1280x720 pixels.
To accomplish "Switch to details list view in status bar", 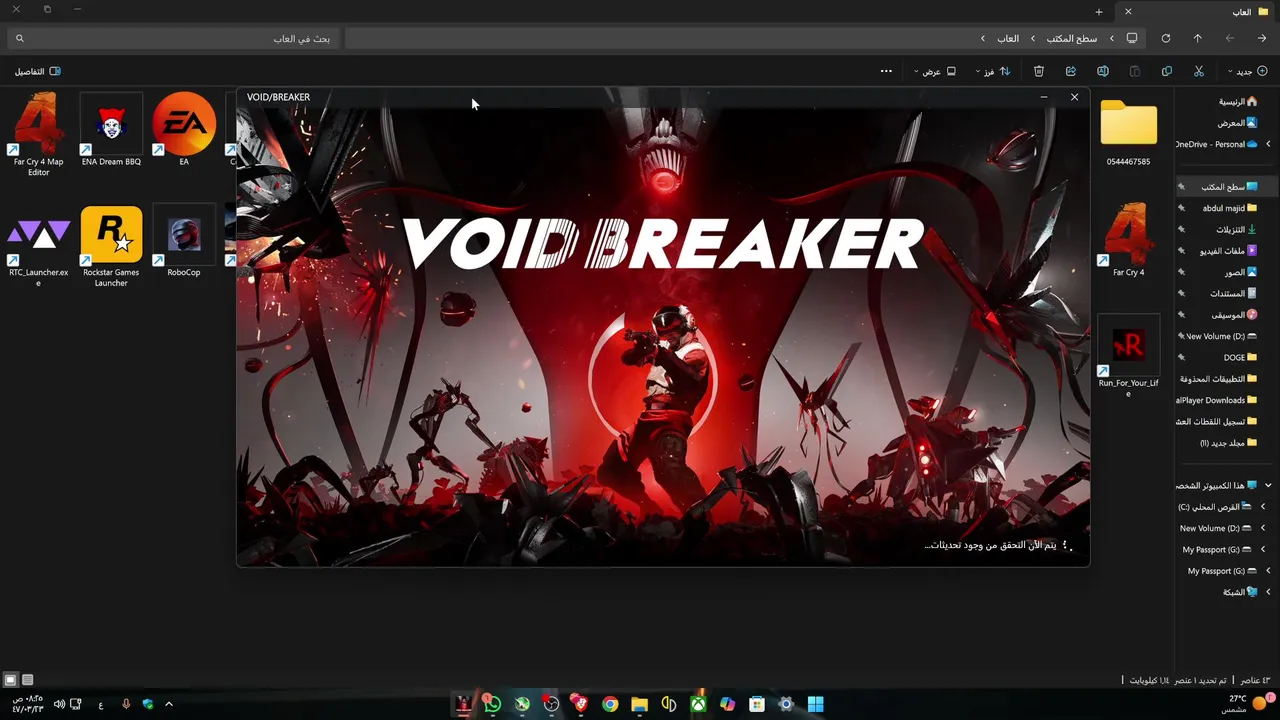I will click(28, 680).
